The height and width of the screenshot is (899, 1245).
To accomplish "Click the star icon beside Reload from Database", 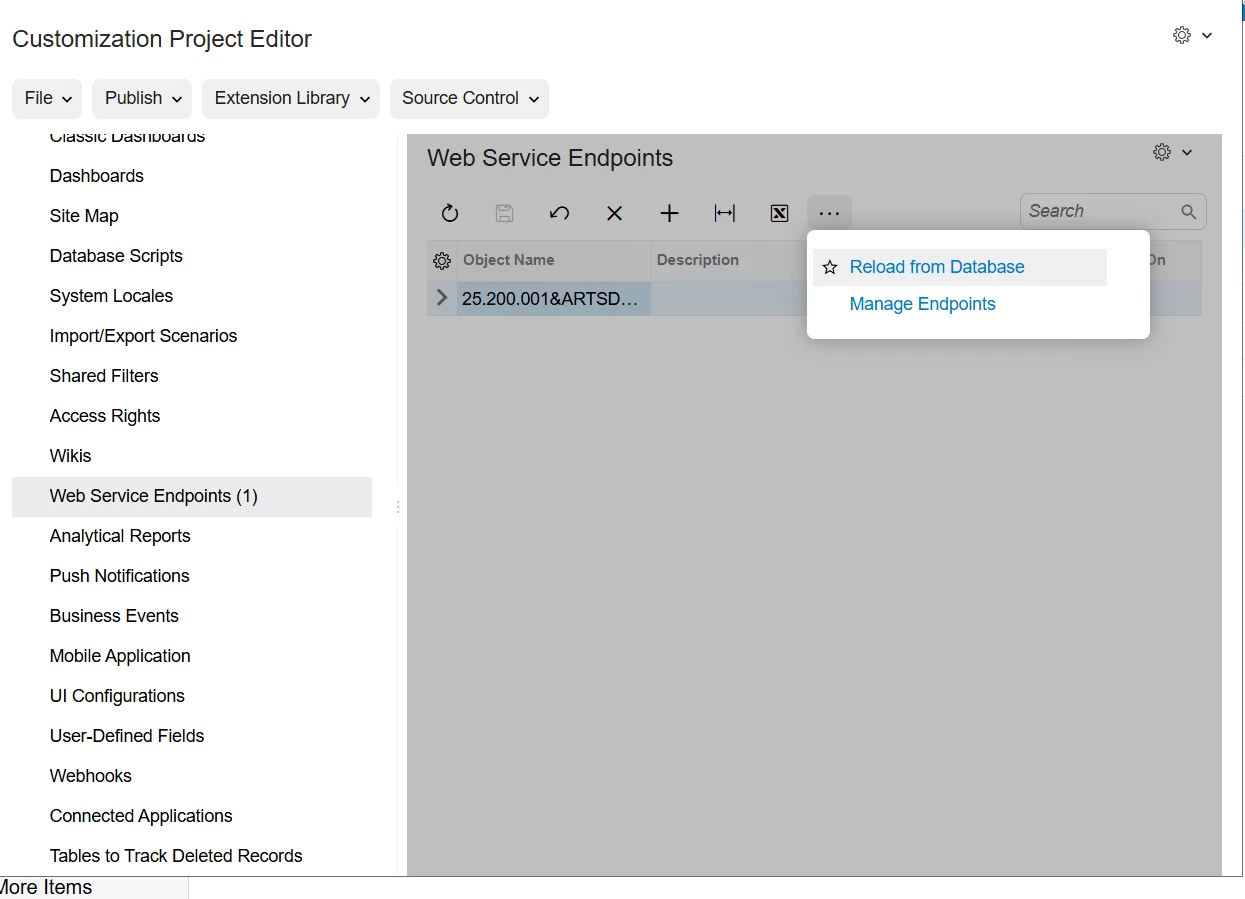I will point(829,268).
